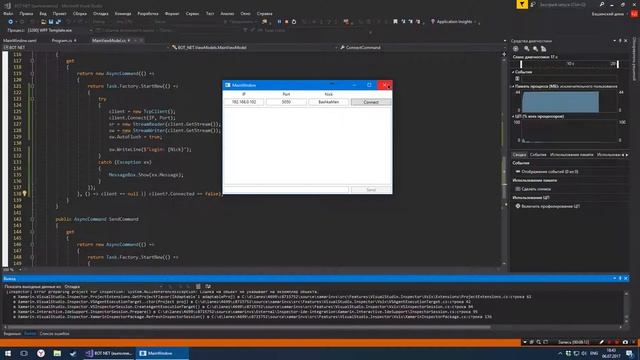This screenshot has height=360, width=640.
Task: Click the feedback icon beside quick launch
Action: point(533,4)
